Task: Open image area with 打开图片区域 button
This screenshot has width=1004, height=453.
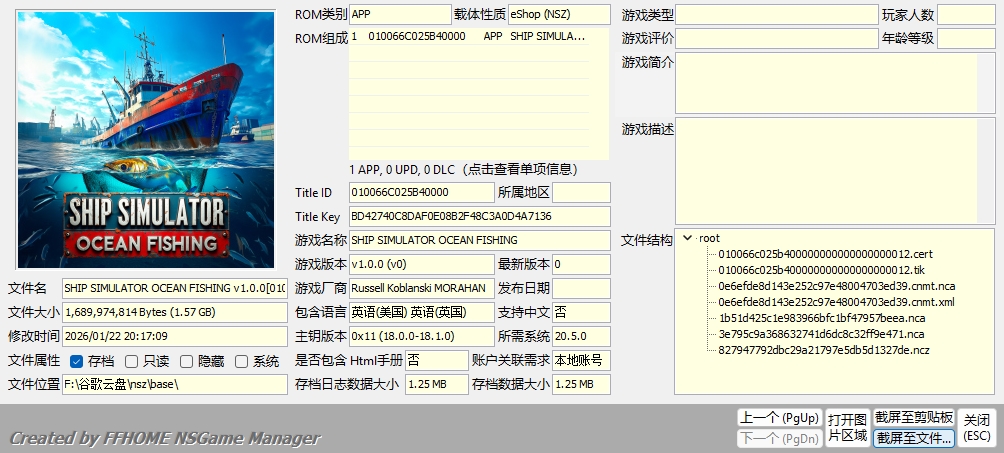Action: click(x=847, y=427)
